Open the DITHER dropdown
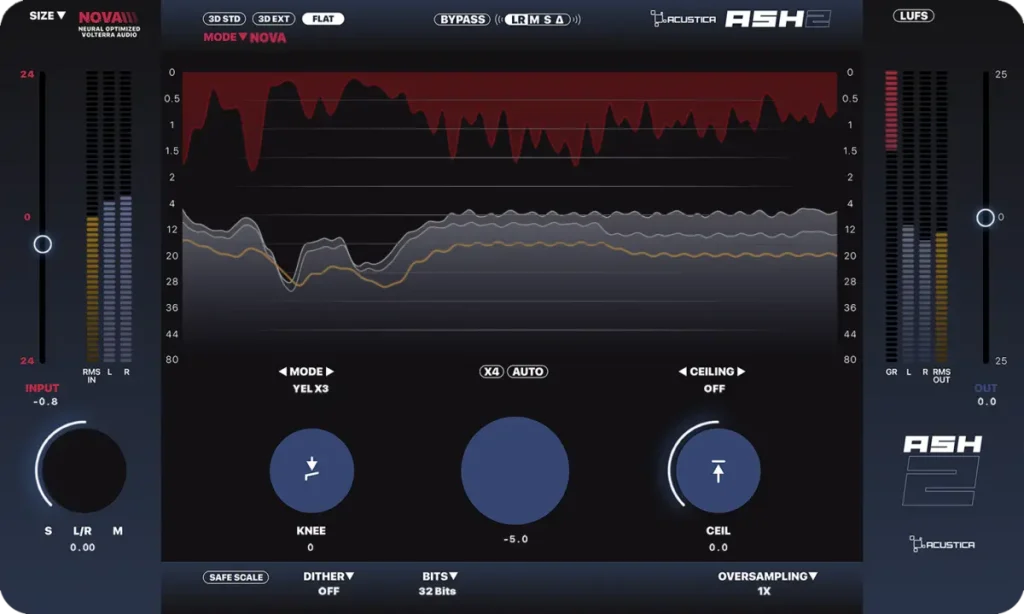Image resolution: width=1024 pixels, height=614 pixels. coord(328,576)
